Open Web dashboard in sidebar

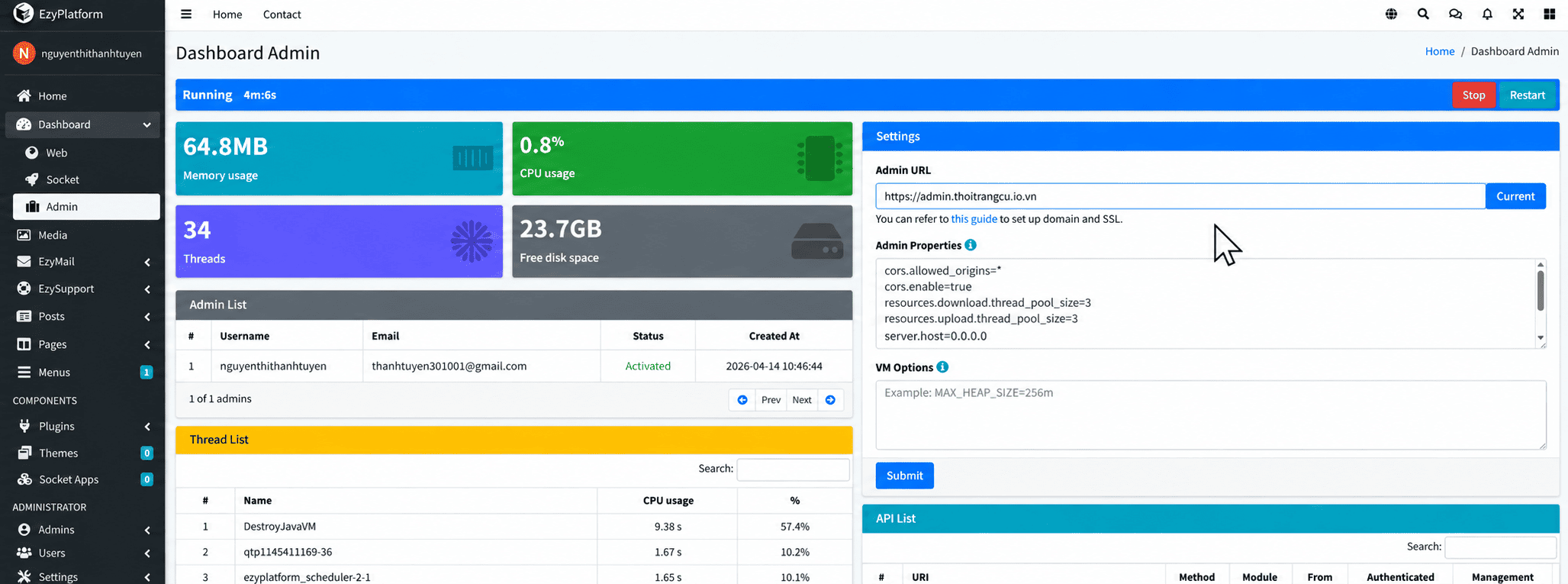(x=86, y=153)
